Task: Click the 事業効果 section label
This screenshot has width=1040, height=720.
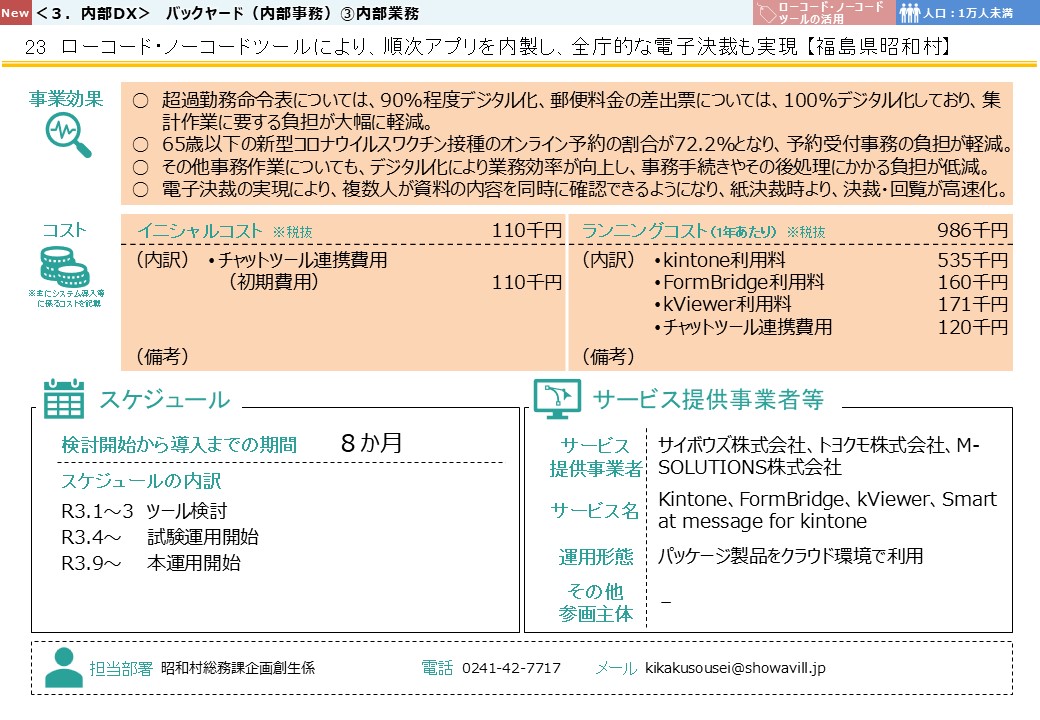Action: click(66, 99)
